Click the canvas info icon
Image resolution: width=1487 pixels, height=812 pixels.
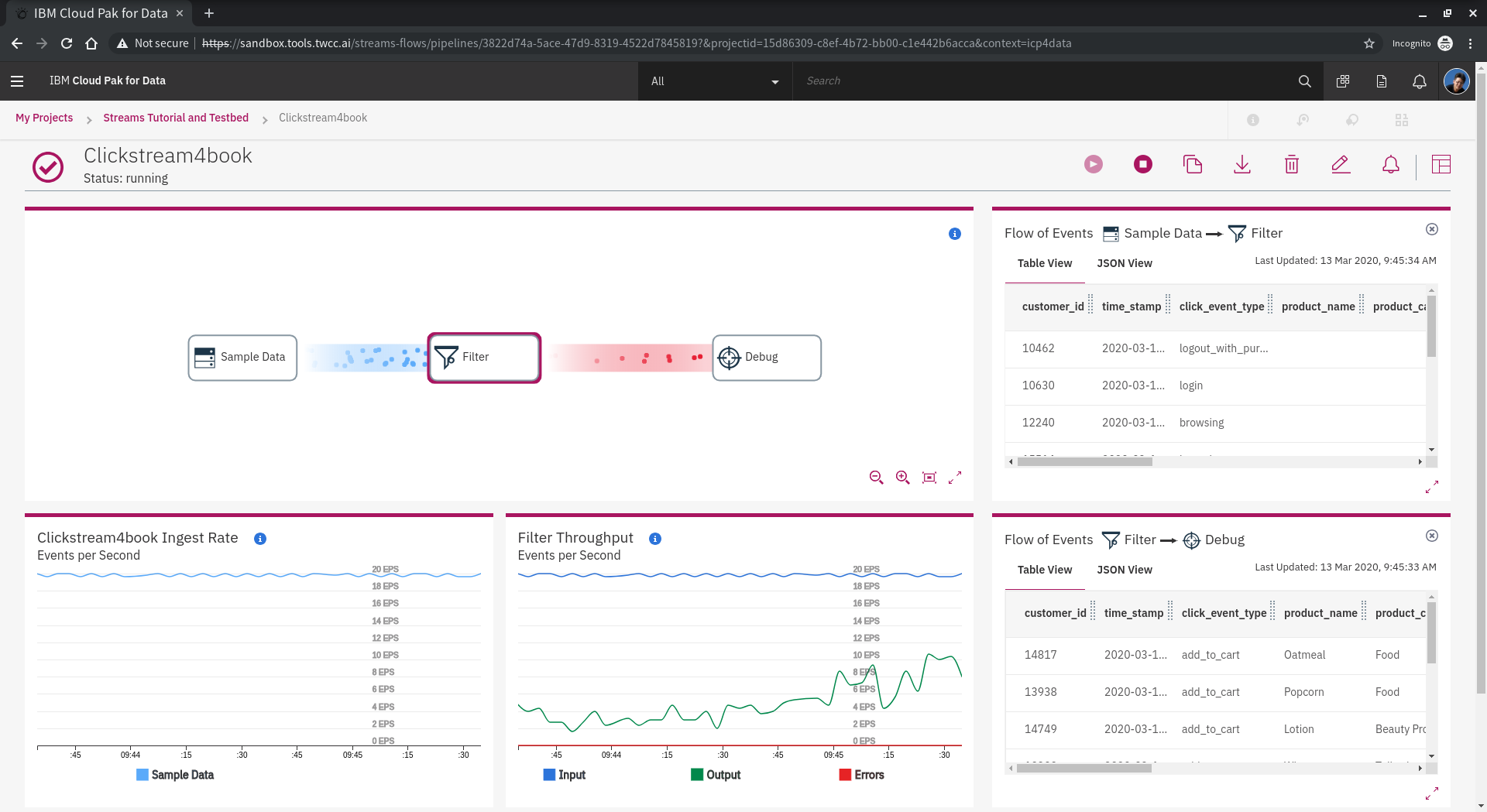(955, 234)
